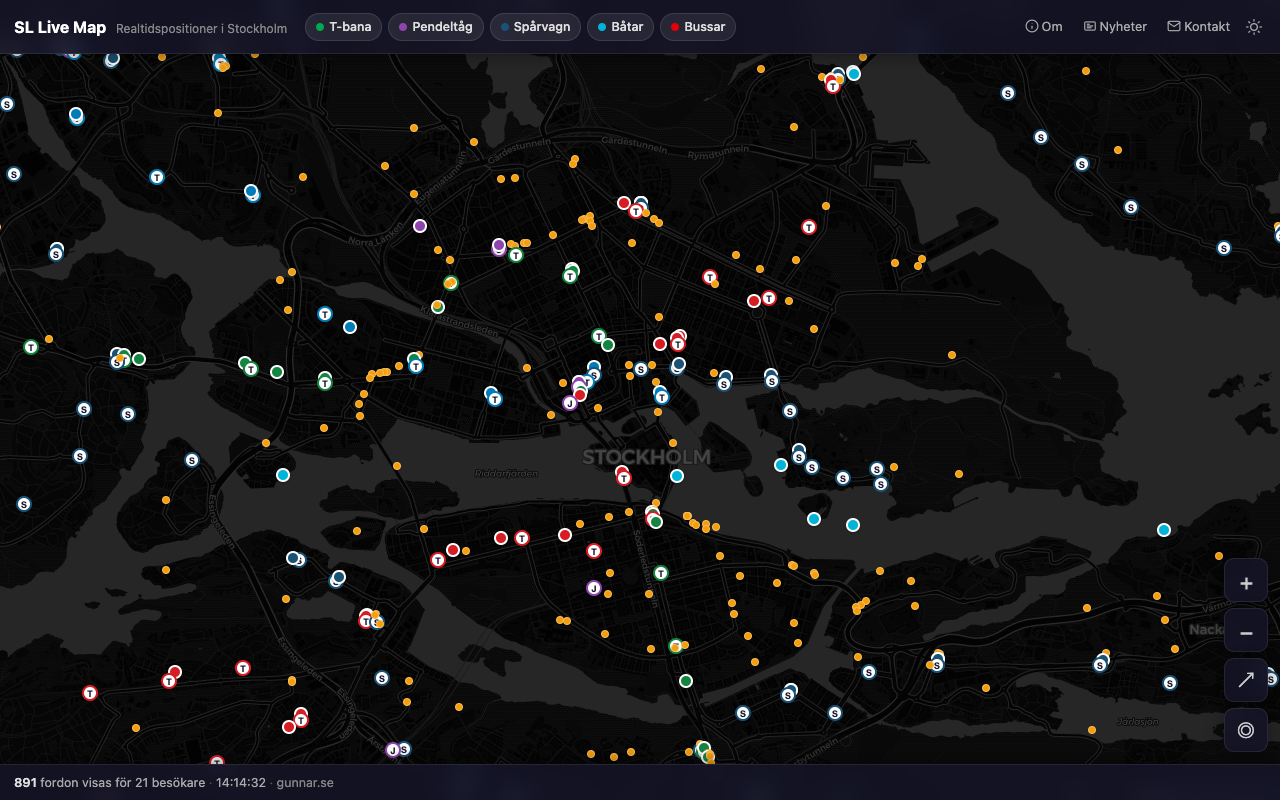Toggle the Bussar filter chip
The width and height of the screenshot is (1280, 800).
pos(697,27)
